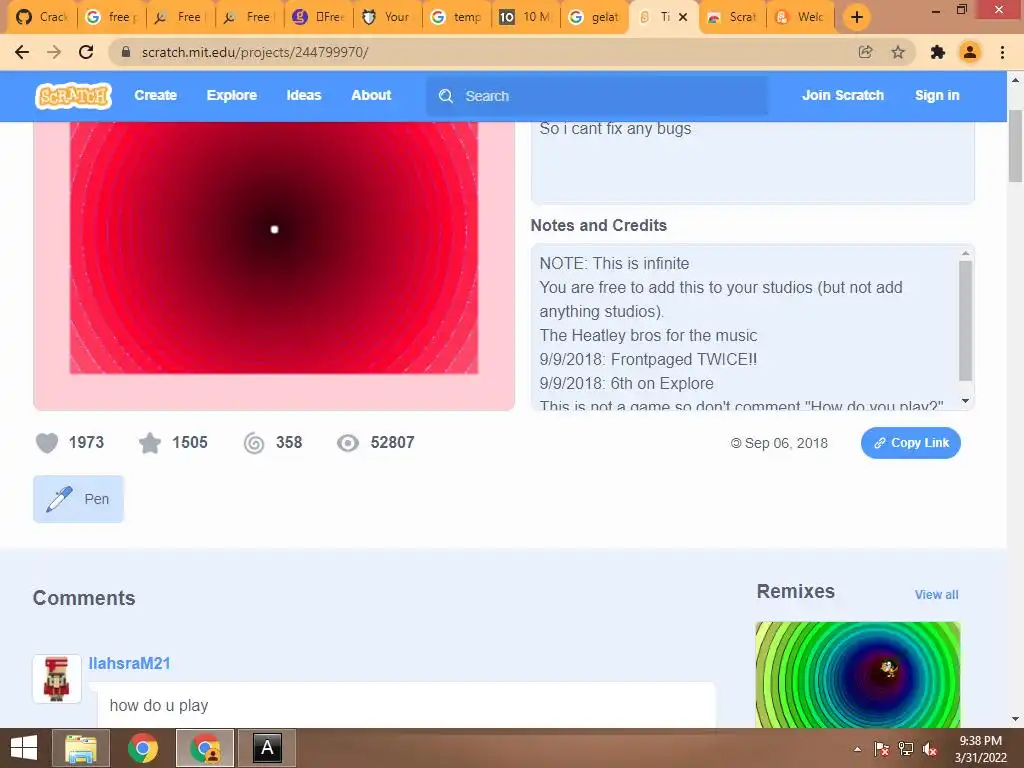Click the page scrollbar thumb
The image size is (1024, 768).
tap(1015, 145)
